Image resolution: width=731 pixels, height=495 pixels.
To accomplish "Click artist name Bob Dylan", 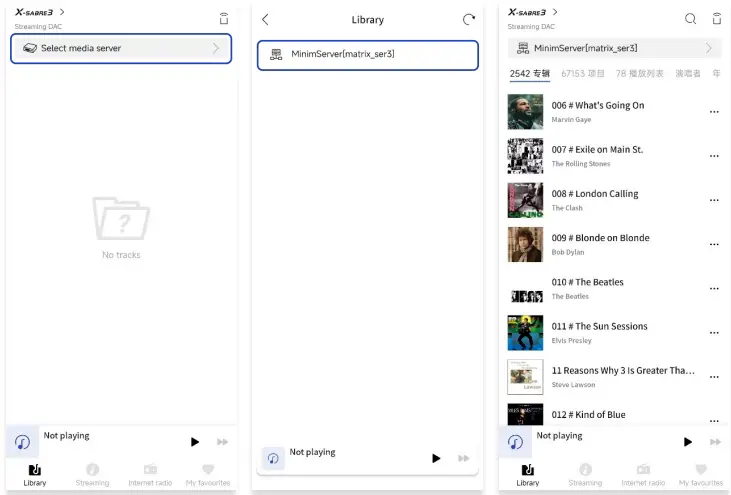I will point(568,252).
